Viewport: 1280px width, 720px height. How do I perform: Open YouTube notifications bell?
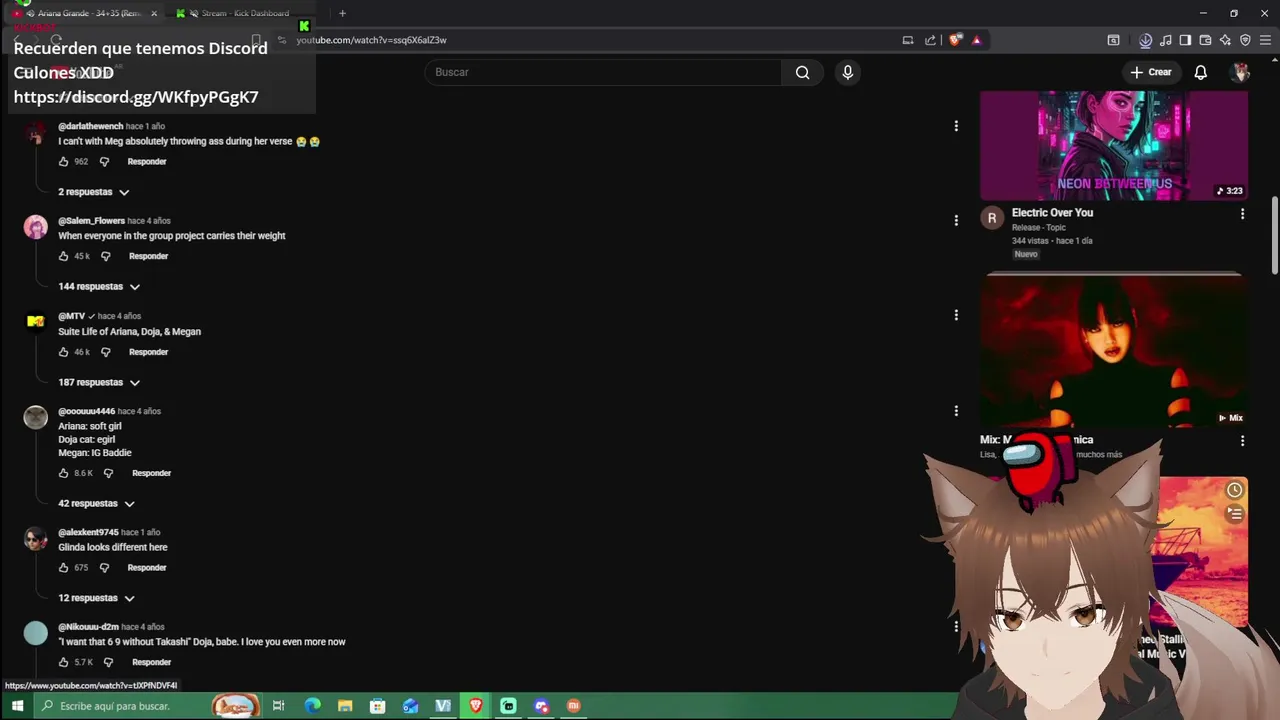[1200, 72]
